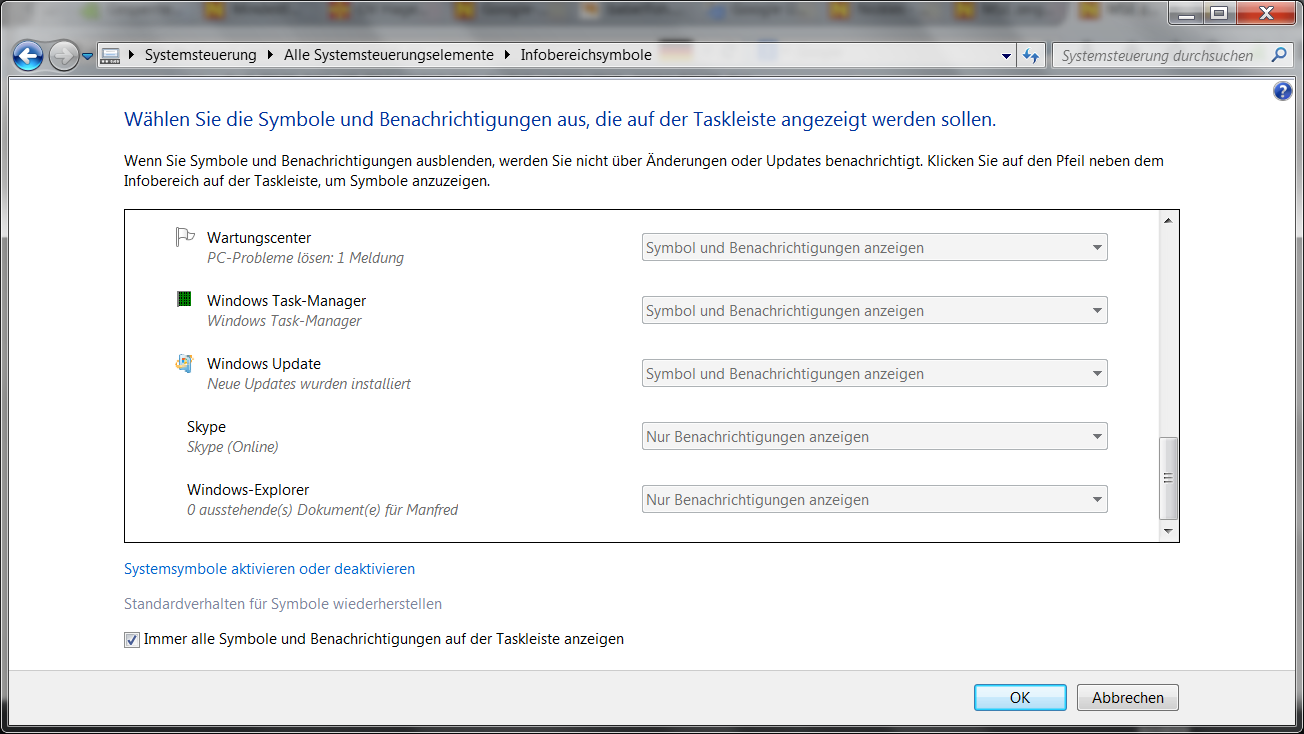This screenshot has height=734, width=1304.
Task: Open 'Systemsymbole aktivieren oder deaktivieren' link
Action: tap(269, 569)
